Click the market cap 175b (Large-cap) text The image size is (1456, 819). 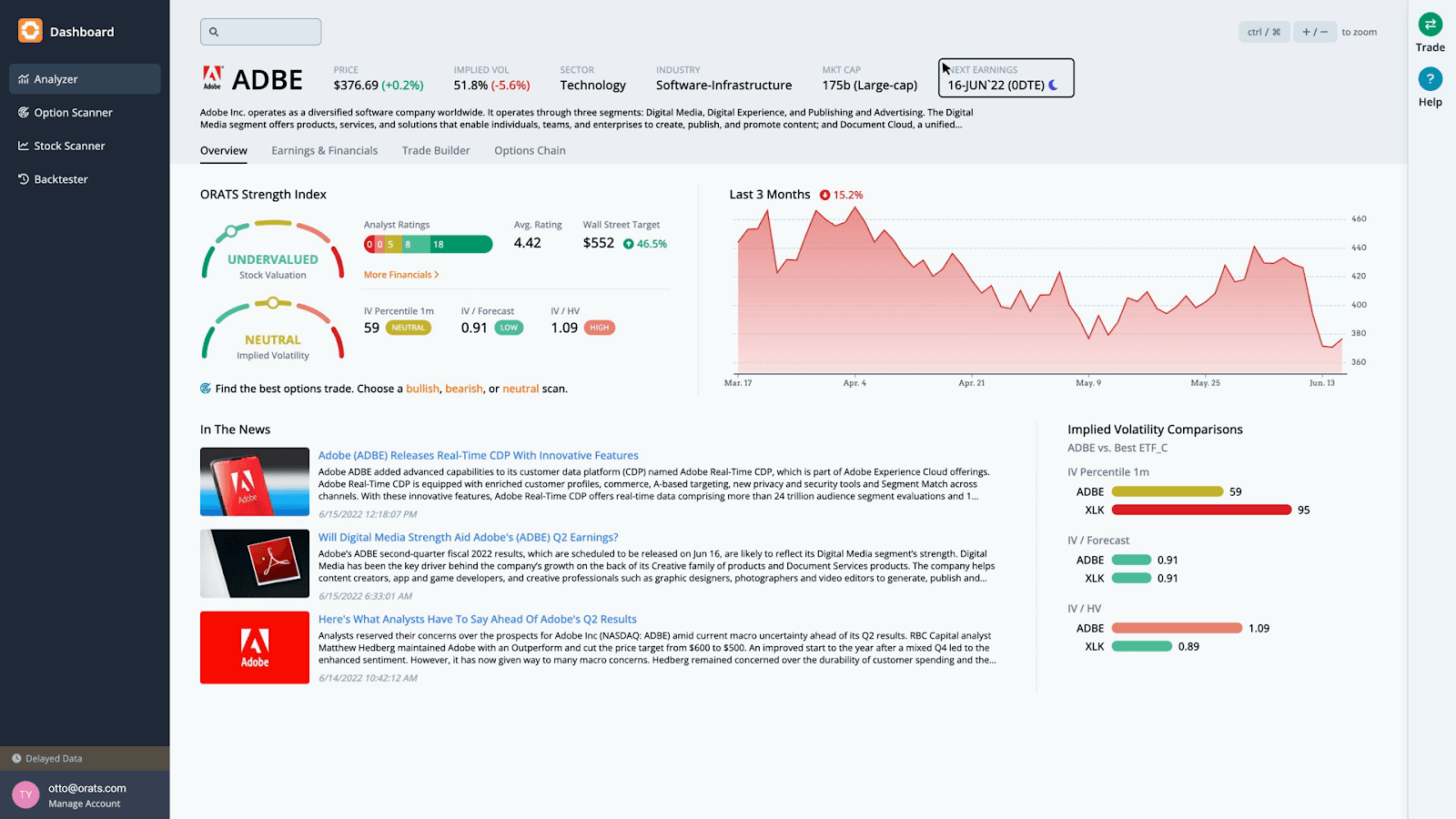pyautogui.click(x=869, y=86)
